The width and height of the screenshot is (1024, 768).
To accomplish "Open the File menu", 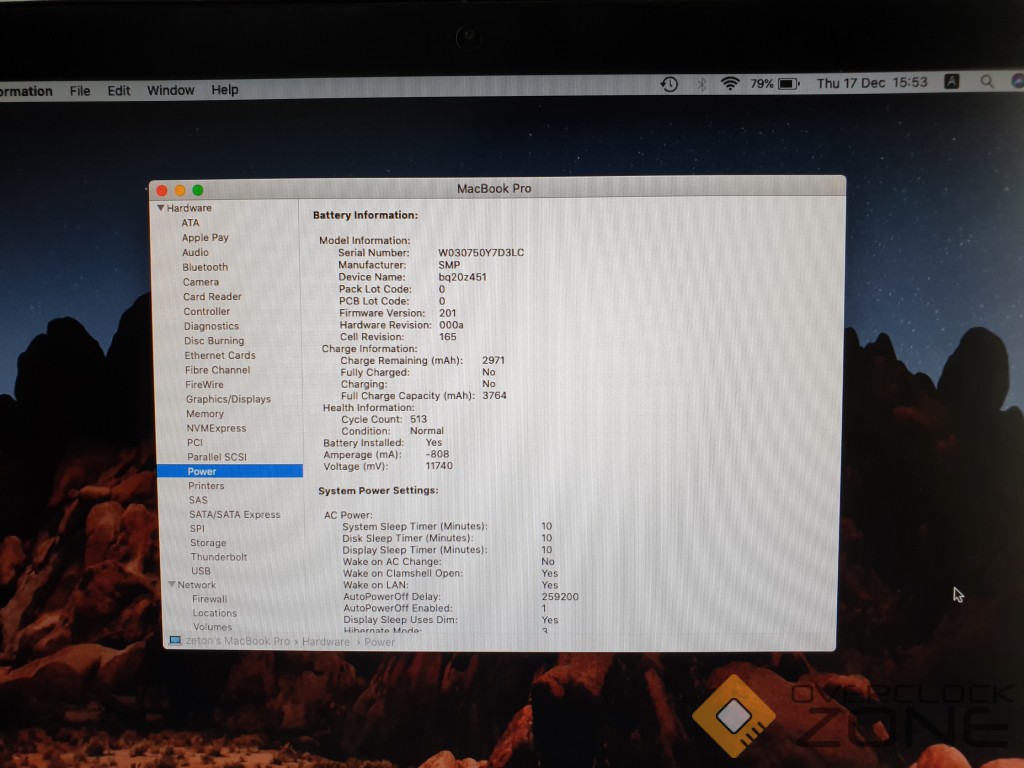I will 80,91.
